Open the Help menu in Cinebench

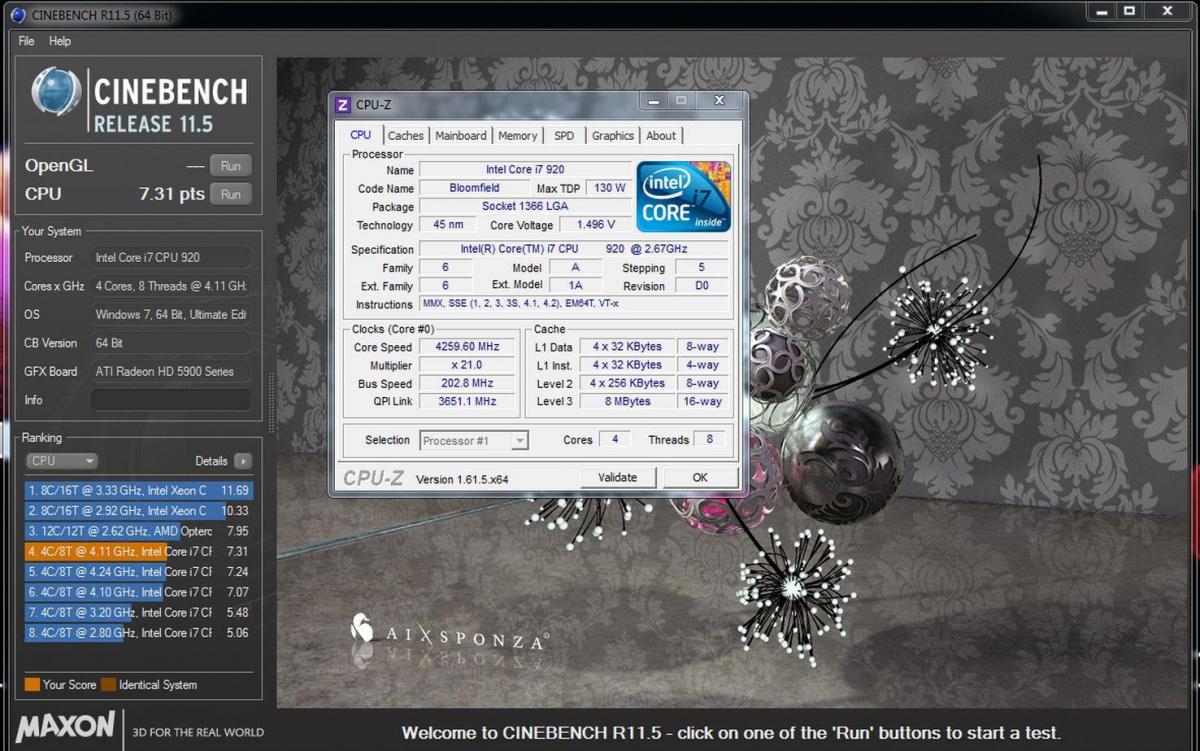60,41
